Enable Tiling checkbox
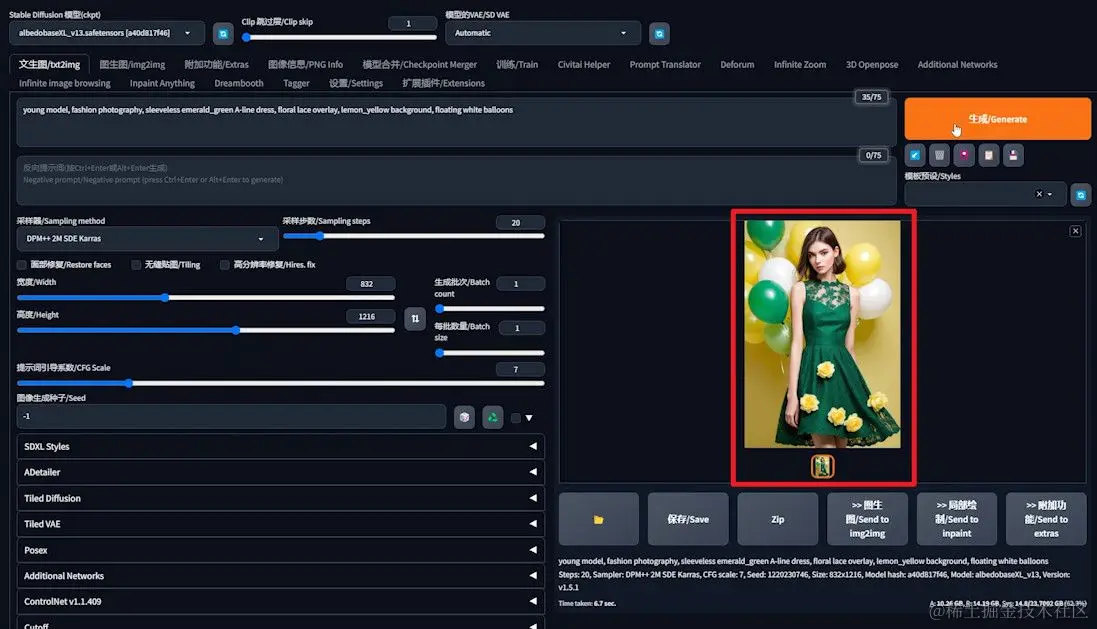Screen dimensions: 1097x629 (136, 264)
